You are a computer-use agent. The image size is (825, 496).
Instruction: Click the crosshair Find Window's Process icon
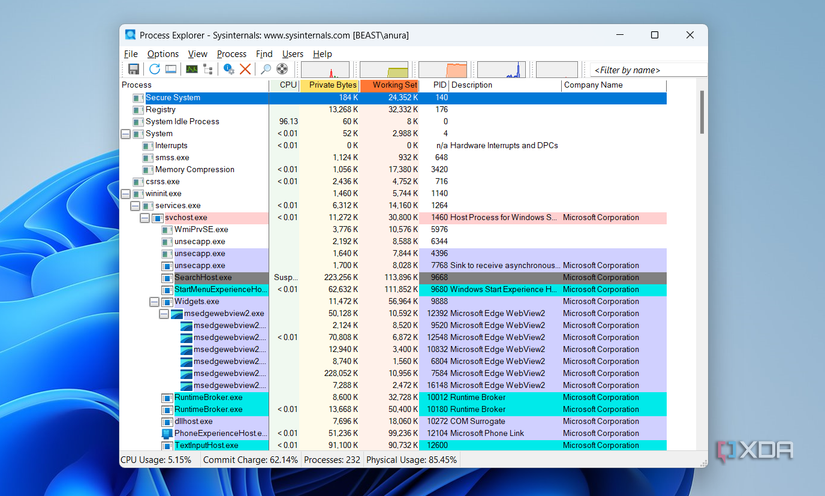pyautogui.click(x=283, y=69)
